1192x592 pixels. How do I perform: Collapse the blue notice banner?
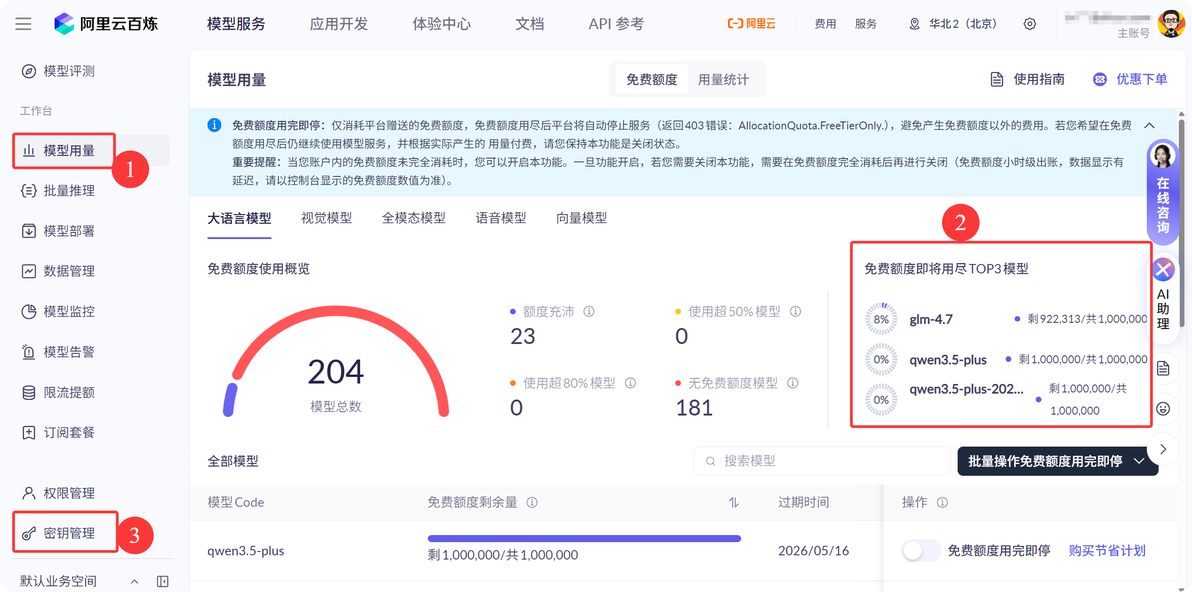pos(1149,125)
